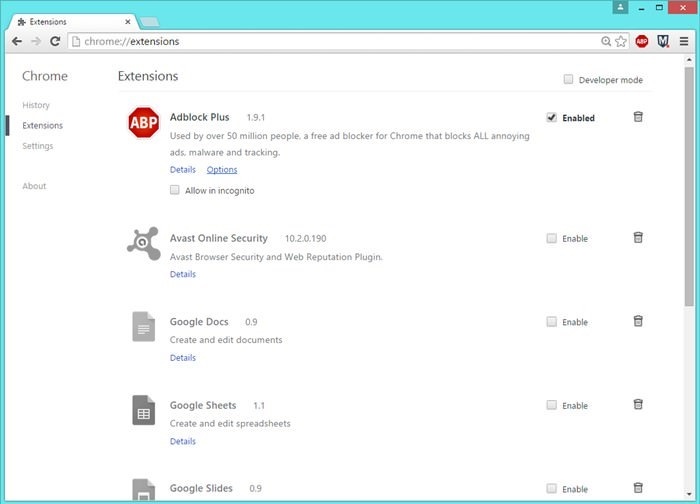View Details for Google Sheets
The height and width of the screenshot is (504, 700).
[x=182, y=441]
